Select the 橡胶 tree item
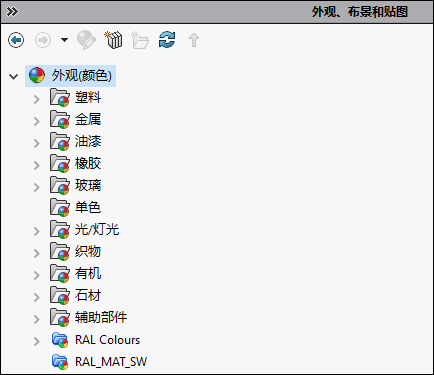Screen dimensions: 434x375 click(x=88, y=163)
